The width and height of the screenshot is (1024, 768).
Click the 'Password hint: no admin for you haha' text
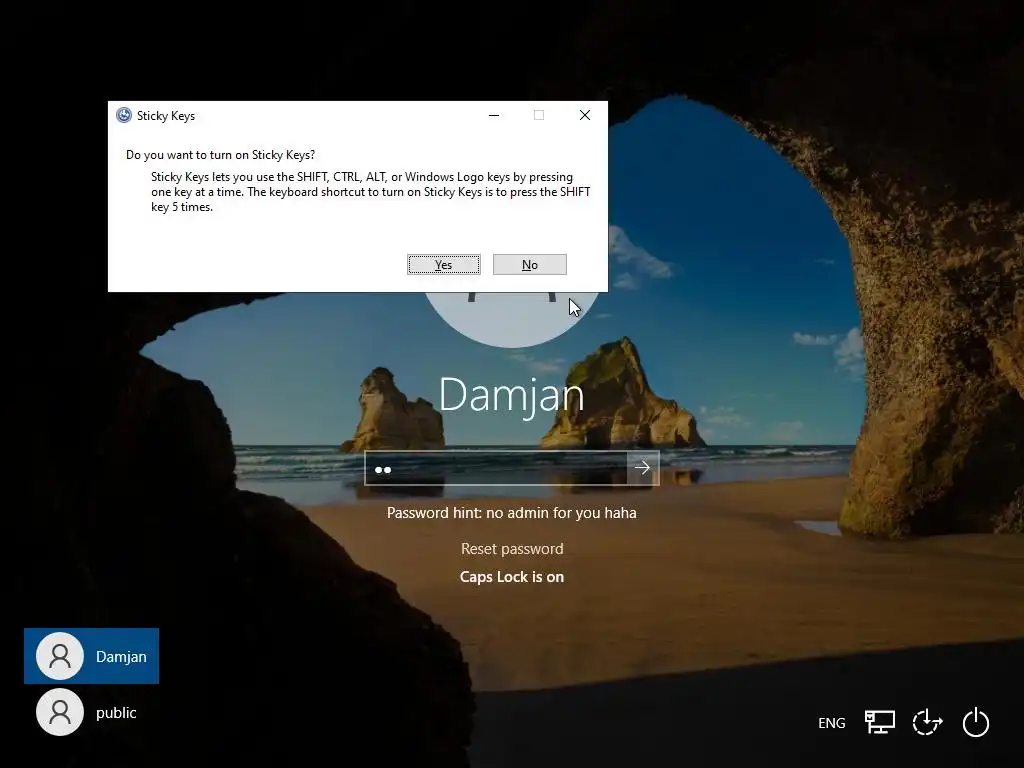(511, 513)
